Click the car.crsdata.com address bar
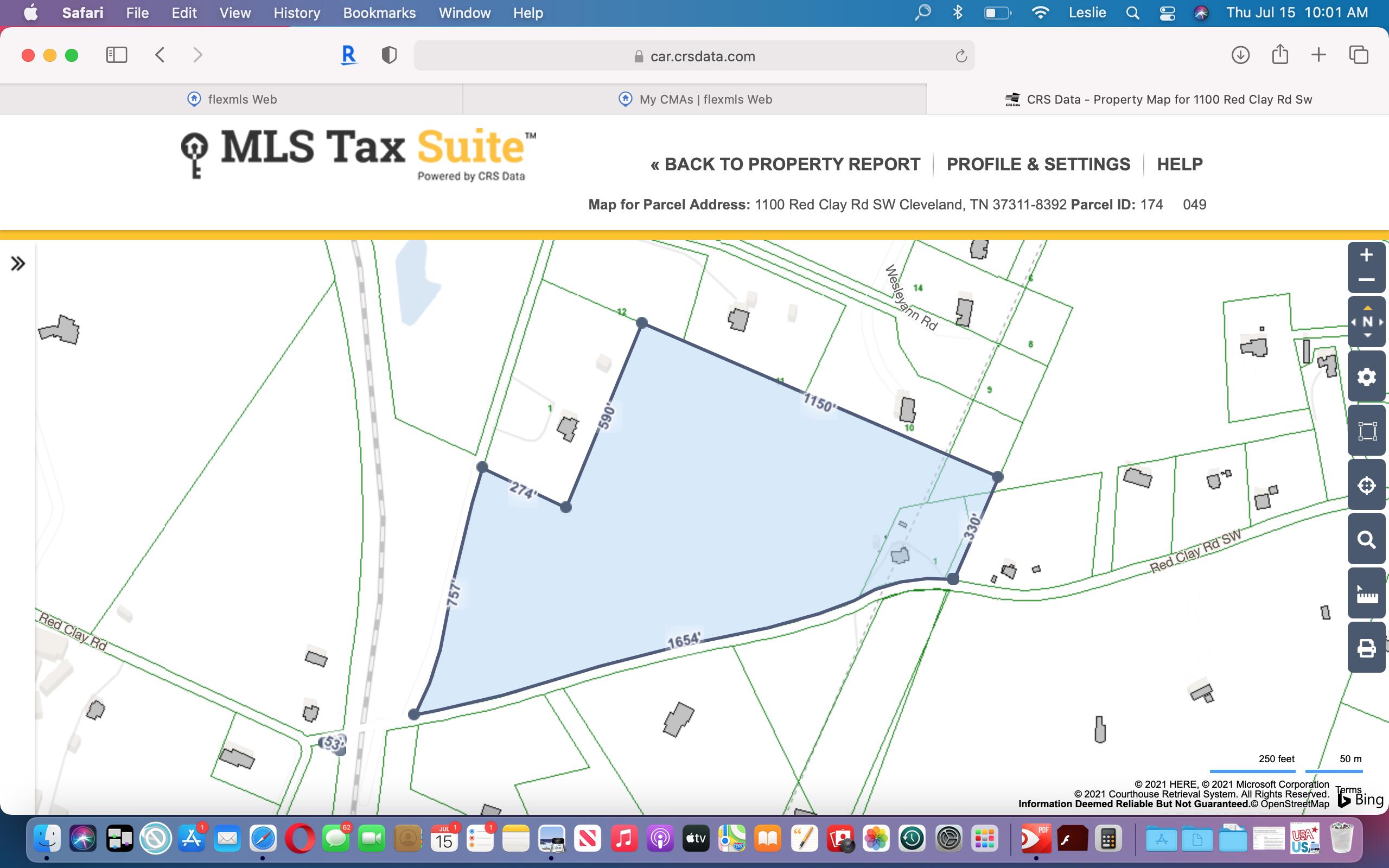Image resolution: width=1389 pixels, height=868 pixels. pyautogui.click(x=694, y=56)
